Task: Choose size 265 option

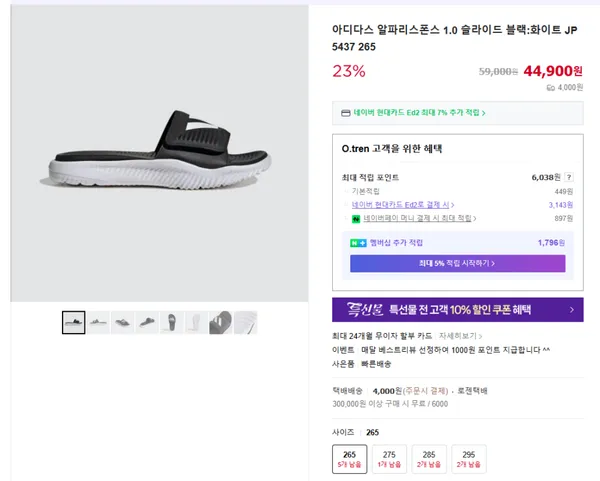Action: [349, 459]
